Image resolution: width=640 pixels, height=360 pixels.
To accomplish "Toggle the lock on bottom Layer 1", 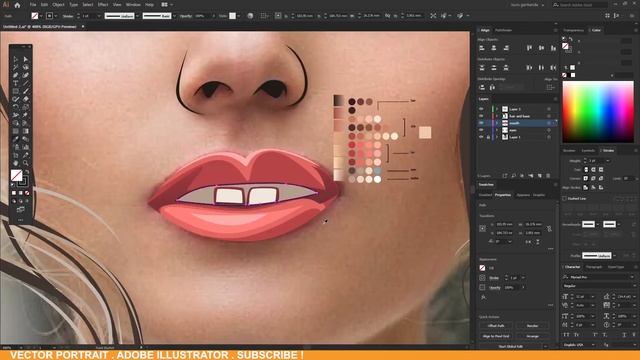I will tap(488, 137).
